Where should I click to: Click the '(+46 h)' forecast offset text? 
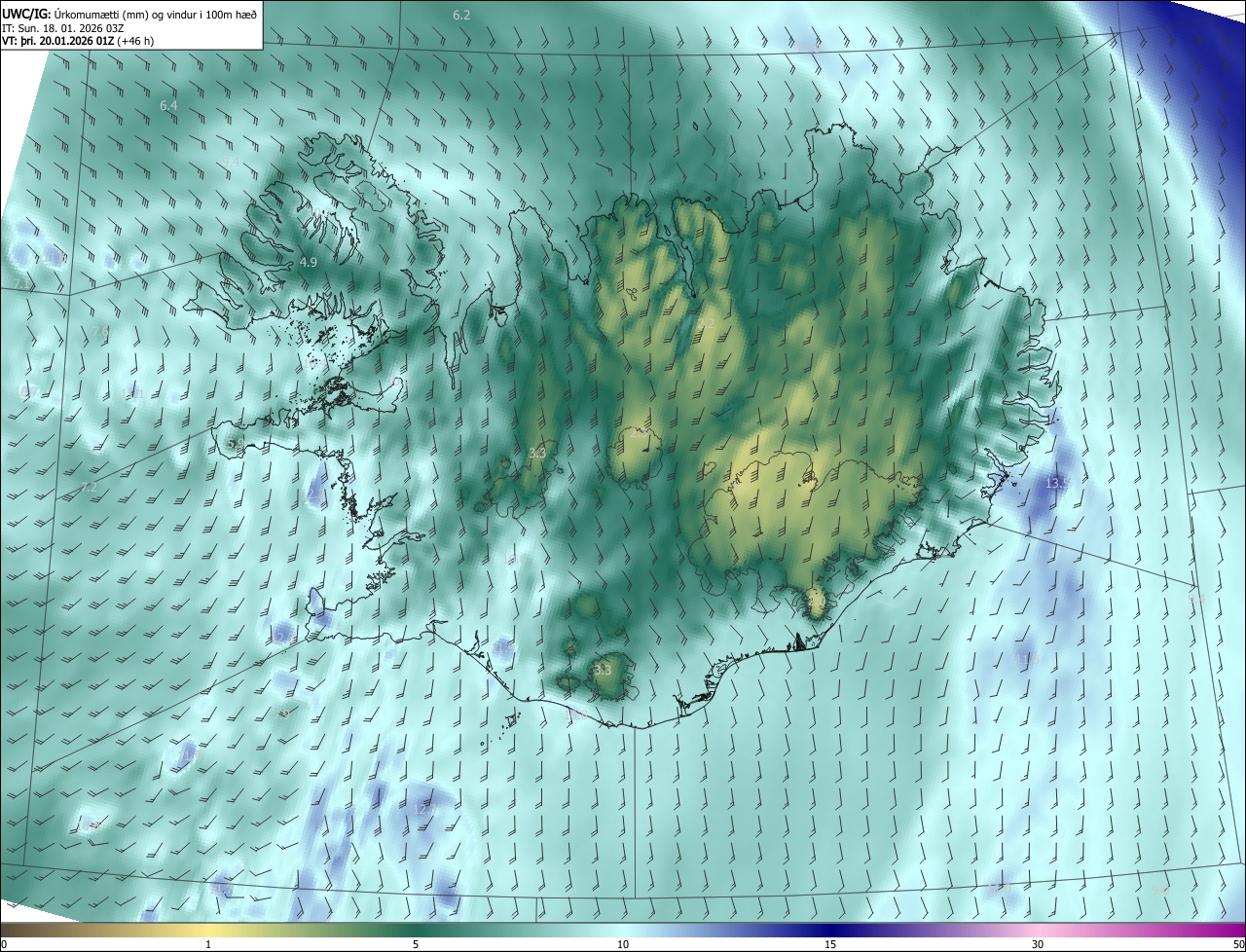coord(135,41)
